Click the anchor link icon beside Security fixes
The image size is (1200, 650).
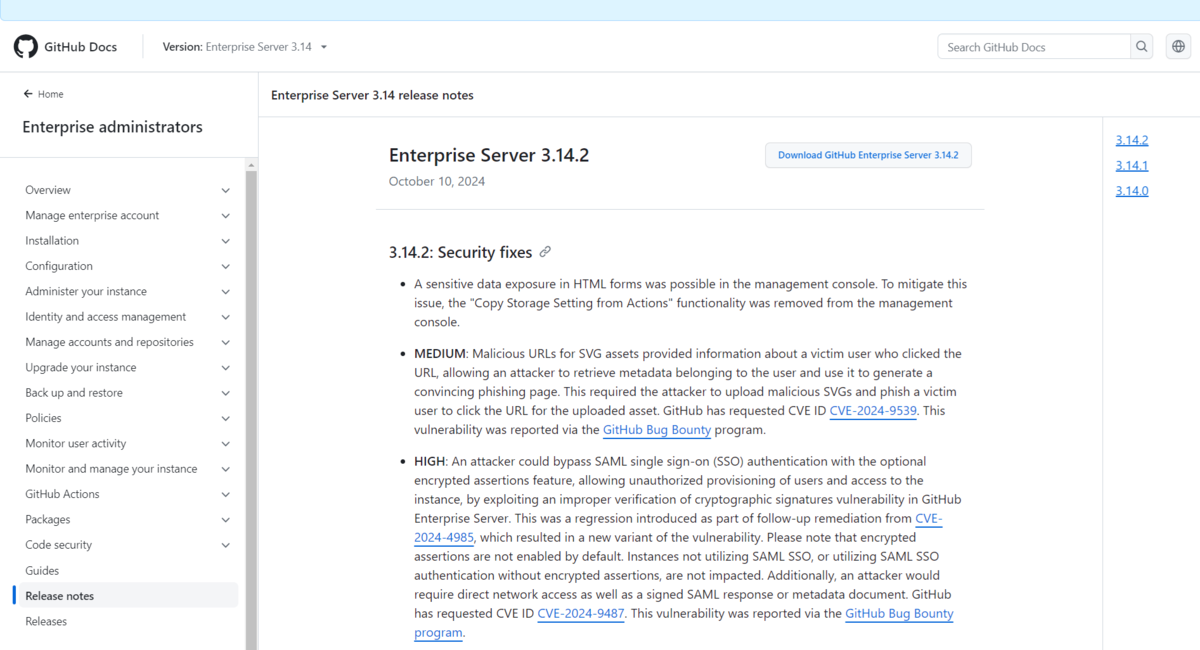(545, 252)
